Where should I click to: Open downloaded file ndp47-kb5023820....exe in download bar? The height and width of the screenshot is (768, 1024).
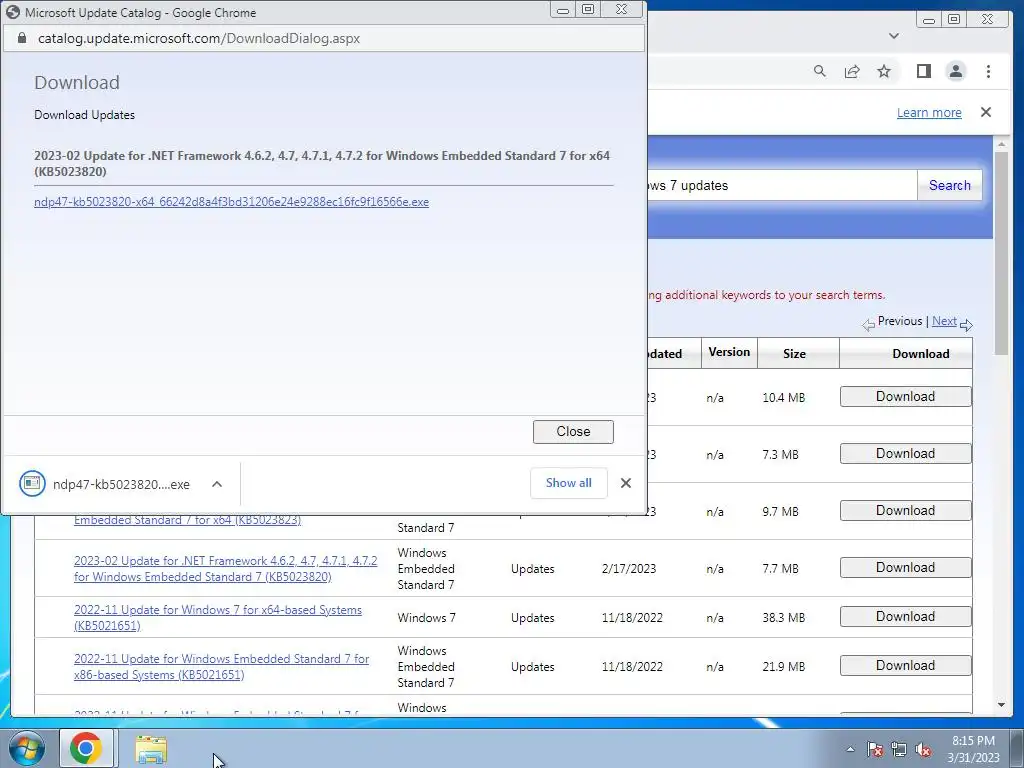click(104, 484)
